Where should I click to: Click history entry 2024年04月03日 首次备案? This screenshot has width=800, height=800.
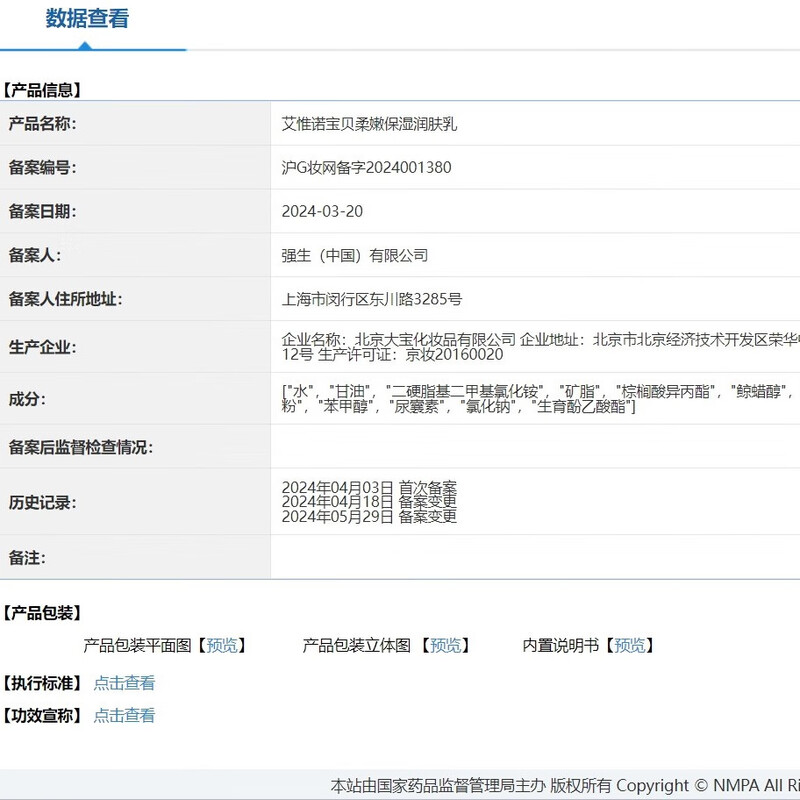pyautogui.click(x=369, y=487)
